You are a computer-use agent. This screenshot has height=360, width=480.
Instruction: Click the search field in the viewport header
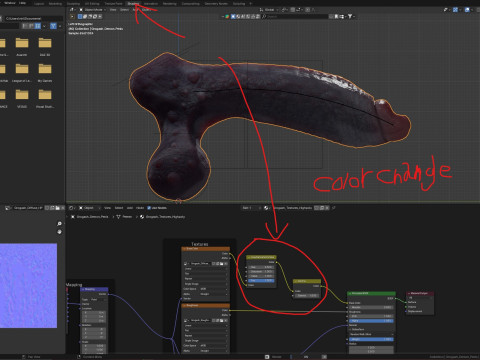(295, 16)
